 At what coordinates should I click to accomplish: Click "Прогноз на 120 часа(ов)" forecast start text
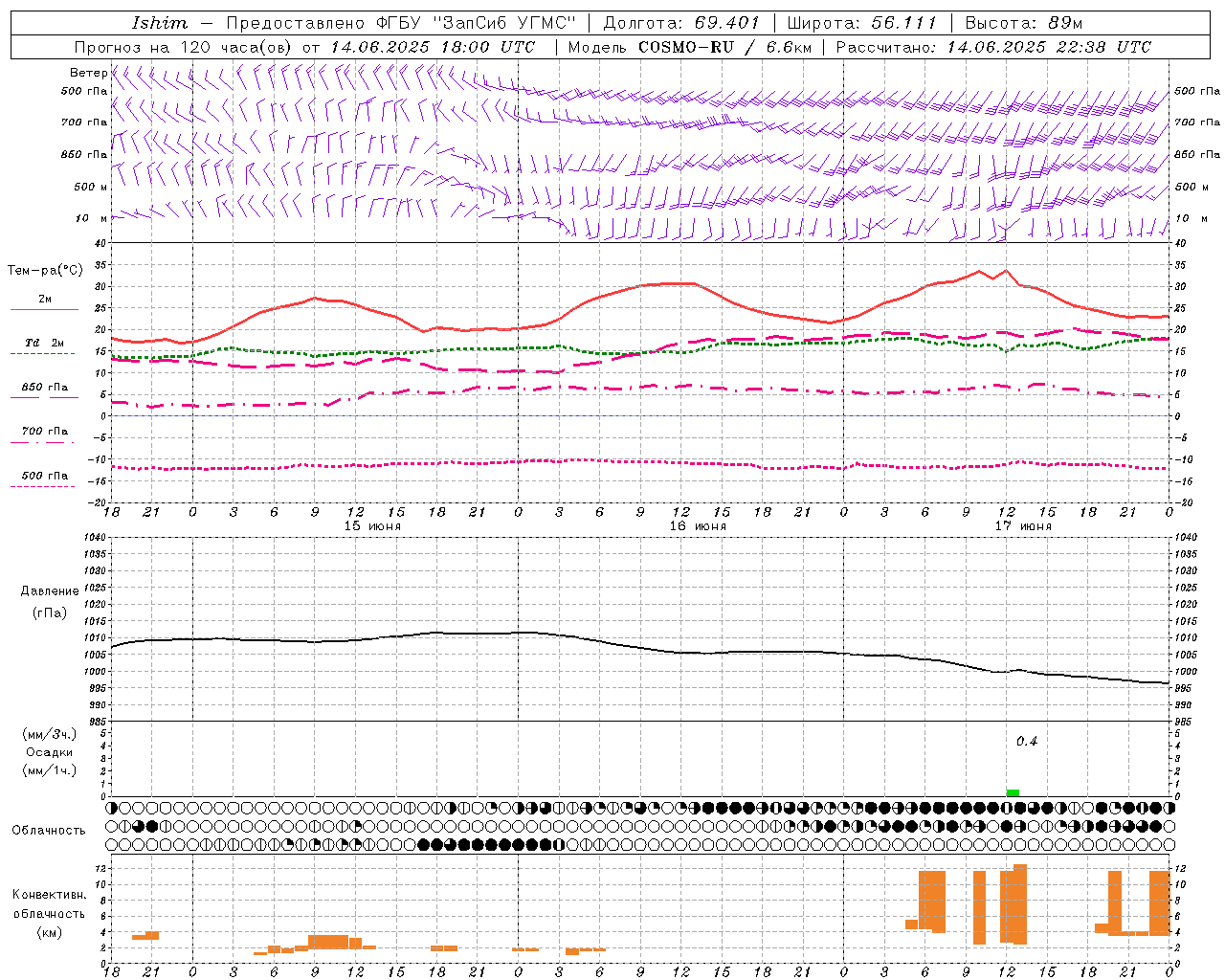click(x=184, y=47)
